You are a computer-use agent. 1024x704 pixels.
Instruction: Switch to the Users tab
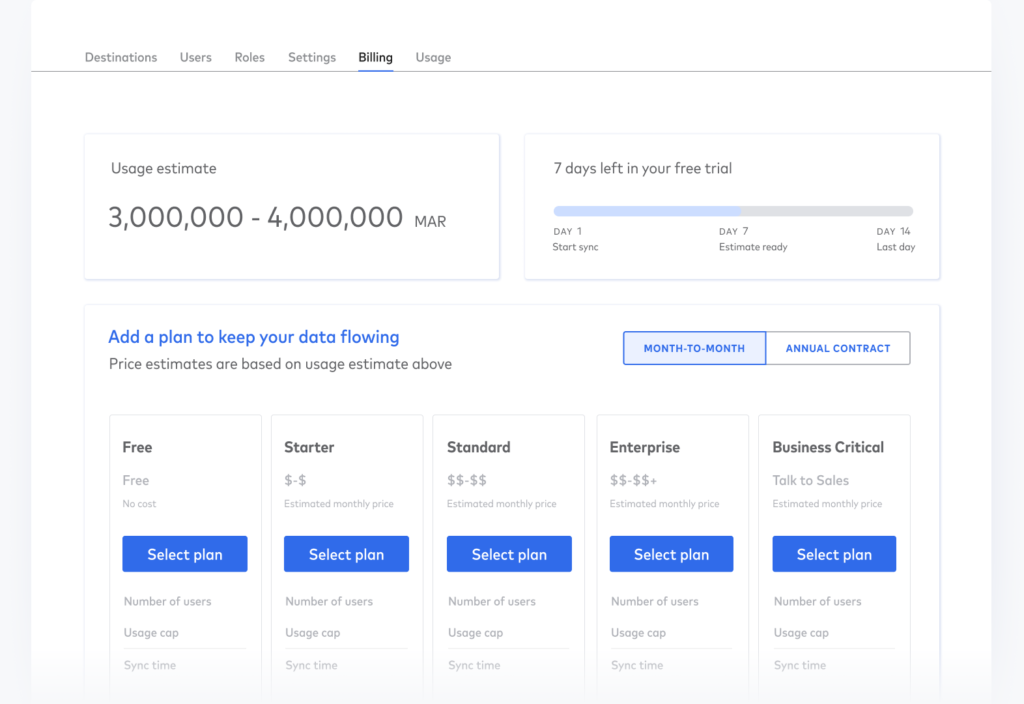(196, 57)
